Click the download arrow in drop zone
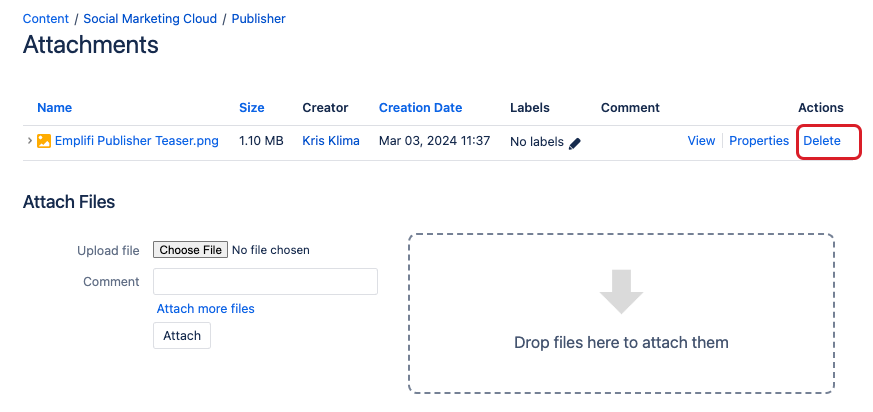 click(621, 292)
